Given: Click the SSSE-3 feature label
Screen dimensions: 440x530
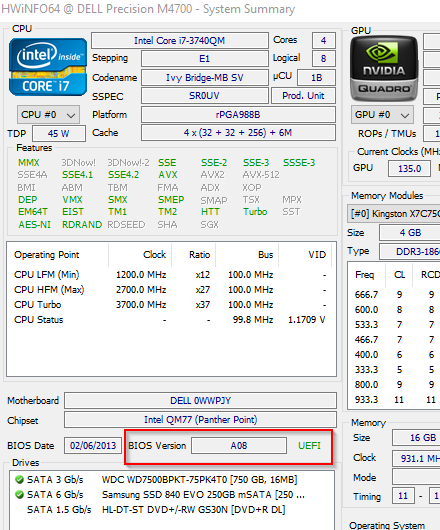Looking at the screenshot, I should (x=299, y=163).
